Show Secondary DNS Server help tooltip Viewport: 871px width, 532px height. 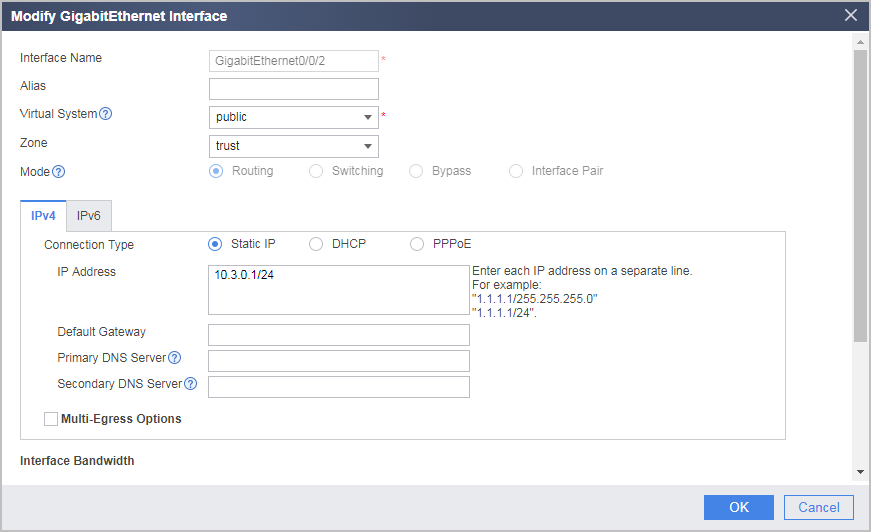point(191,384)
